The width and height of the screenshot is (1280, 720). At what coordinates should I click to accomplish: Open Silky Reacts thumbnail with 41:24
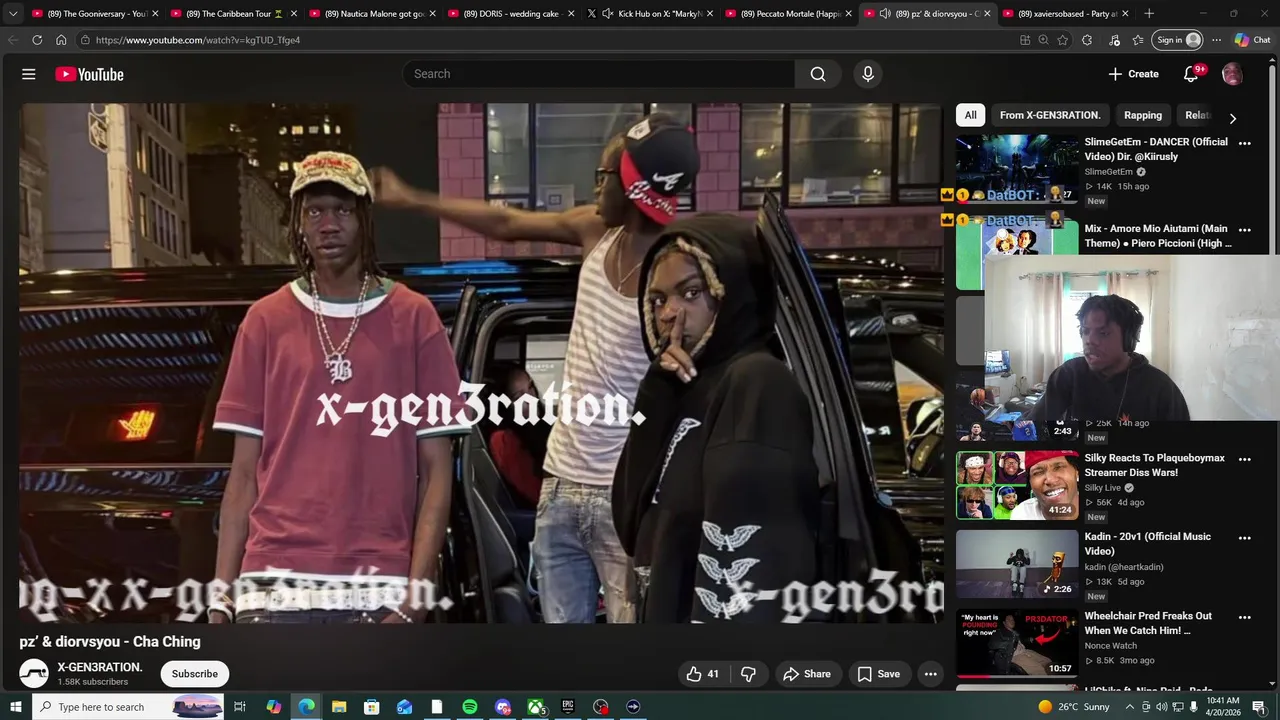pyautogui.click(x=1017, y=485)
